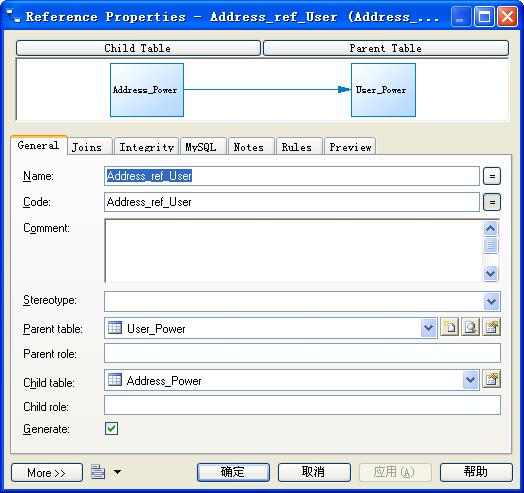Switch to the Joins tab
Image resolution: width=524 pixels, height=493 pixels.
(87, 147)
